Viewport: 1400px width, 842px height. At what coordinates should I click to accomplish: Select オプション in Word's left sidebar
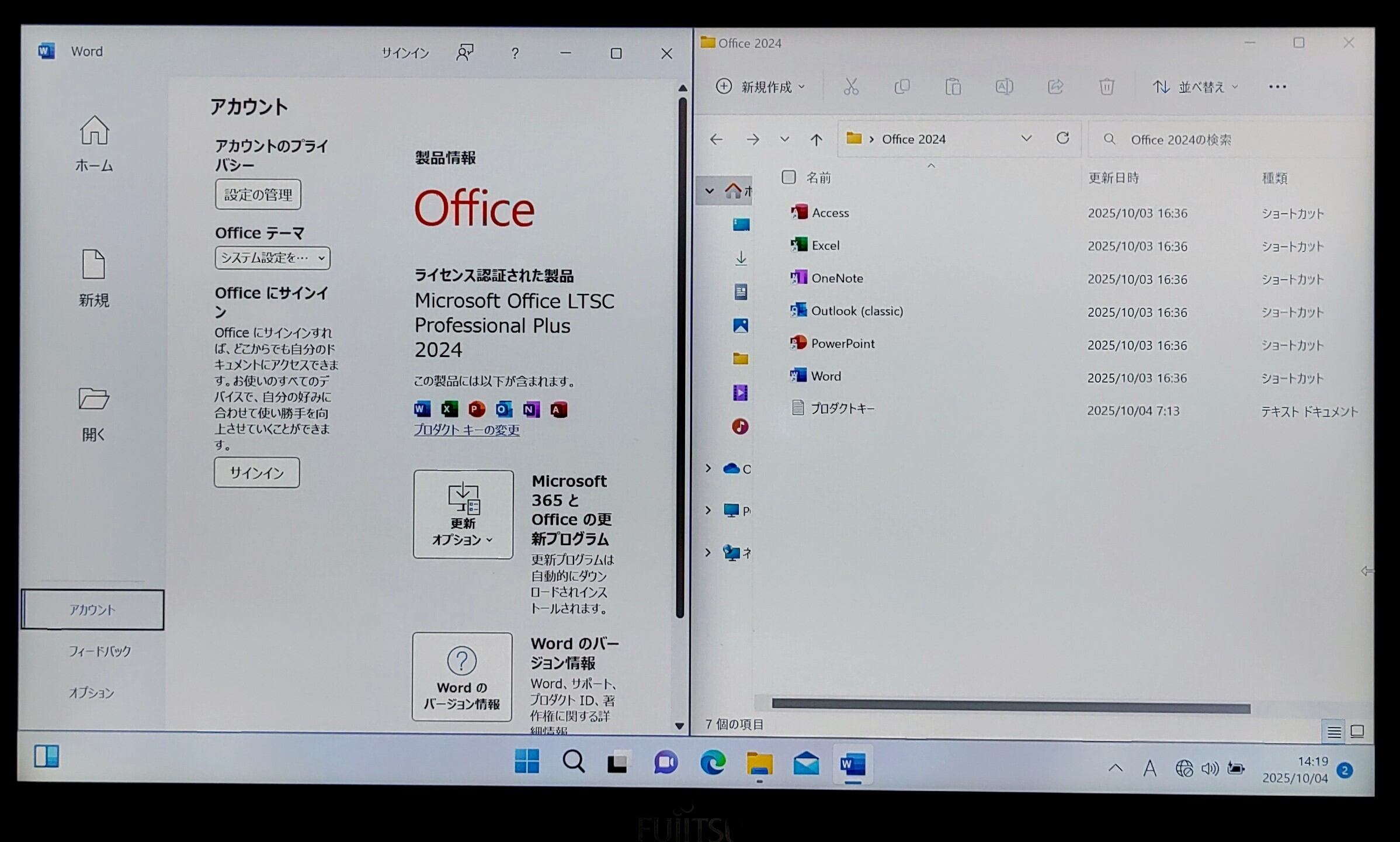point(92,693)
